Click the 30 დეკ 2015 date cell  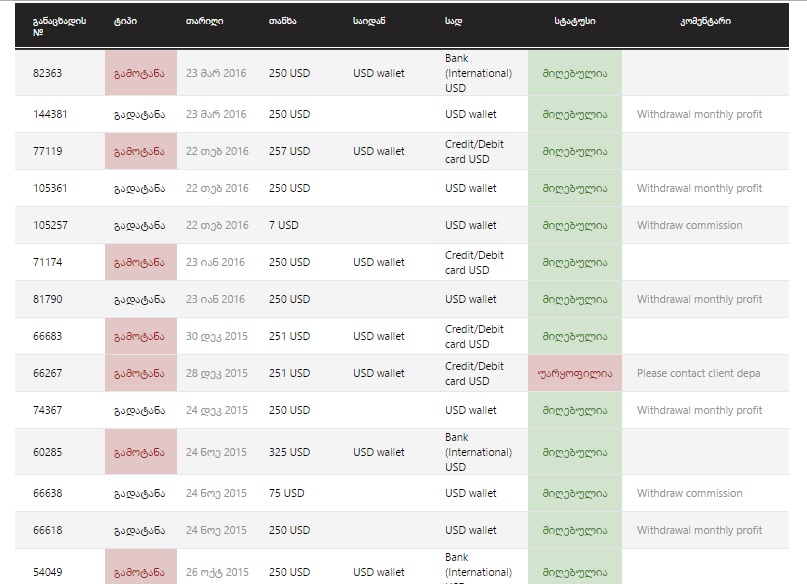coord(216,336)
